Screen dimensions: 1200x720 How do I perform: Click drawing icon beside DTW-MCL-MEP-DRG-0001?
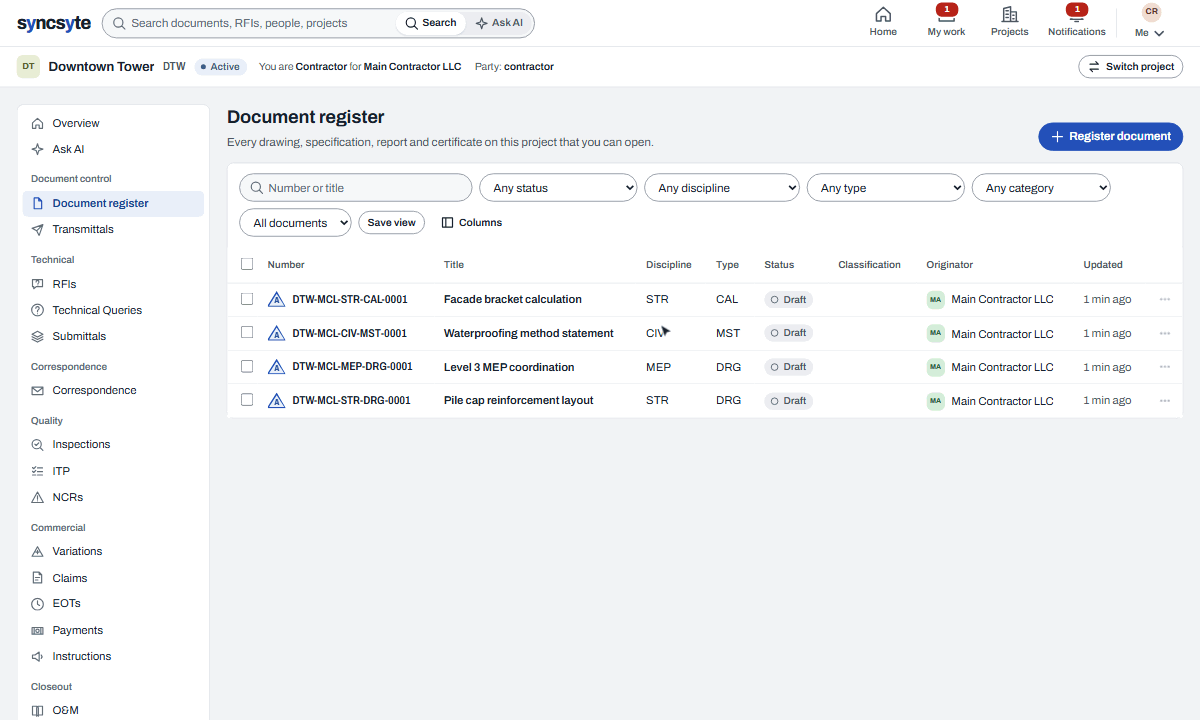277,367
